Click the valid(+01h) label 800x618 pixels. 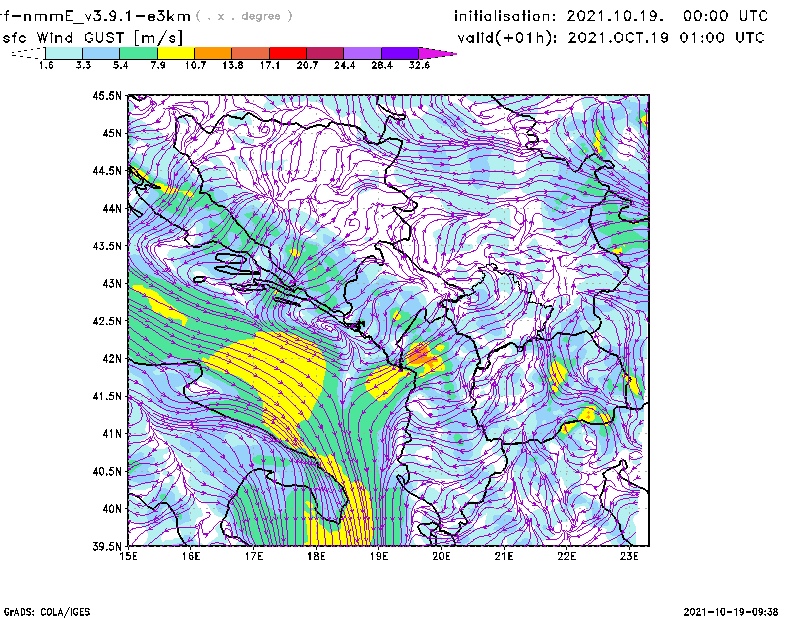coord(507,38)
